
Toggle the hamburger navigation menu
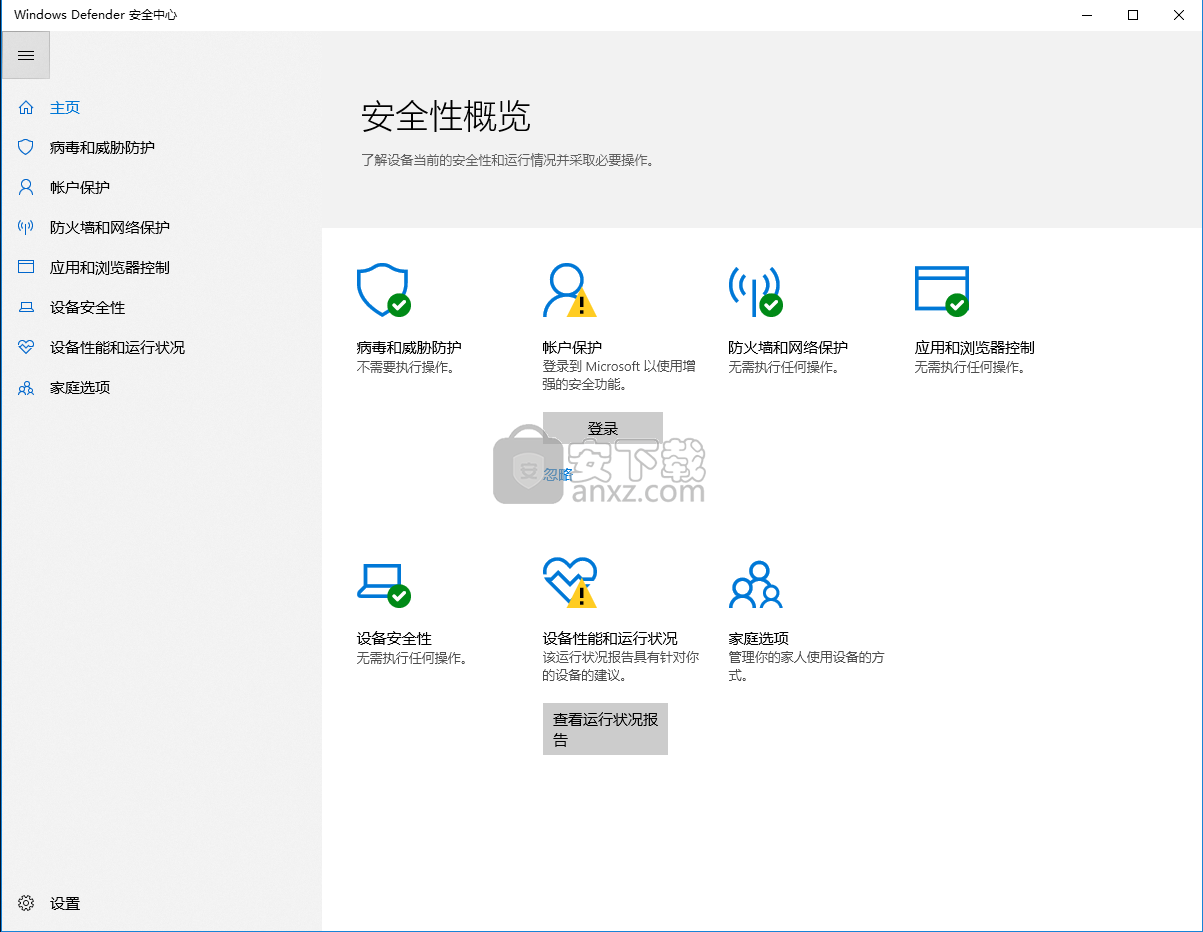click(x=26, y=55)
